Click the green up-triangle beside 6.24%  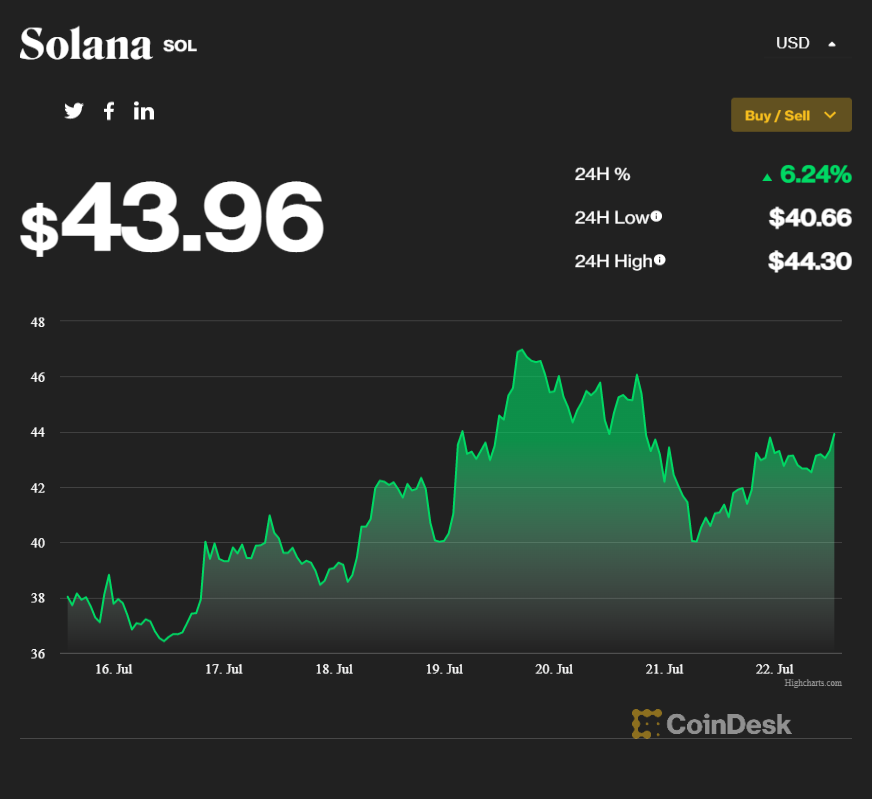767,177
